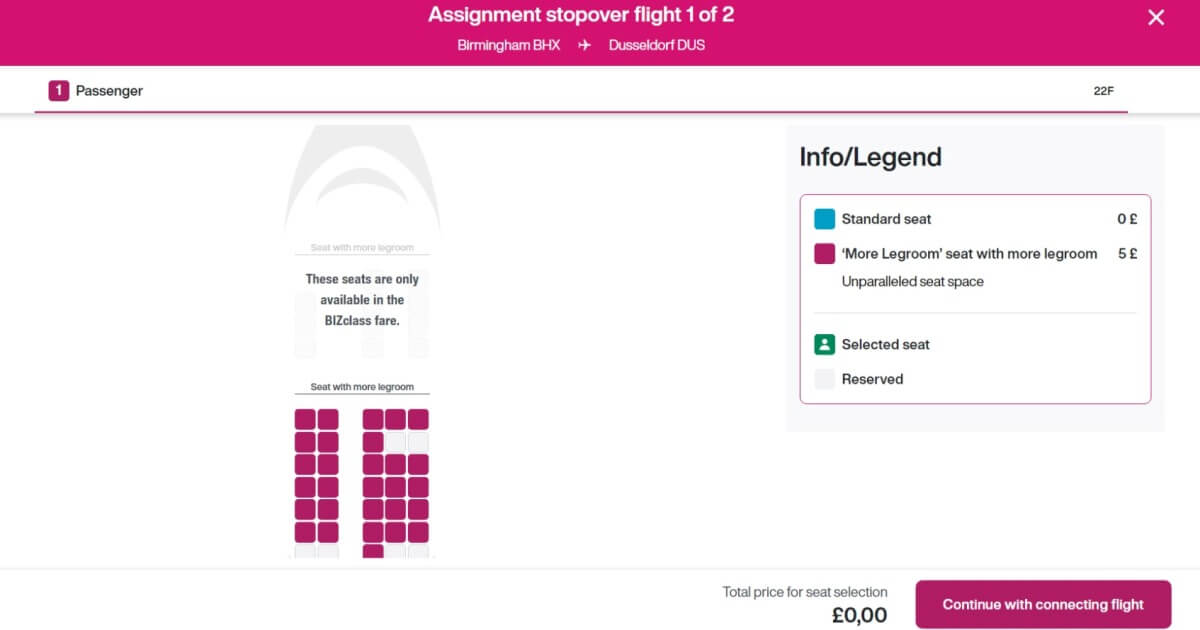Click the BIZclass fare notice on seat map
The height and width of the screenshot is (630, 1200).
362,300
